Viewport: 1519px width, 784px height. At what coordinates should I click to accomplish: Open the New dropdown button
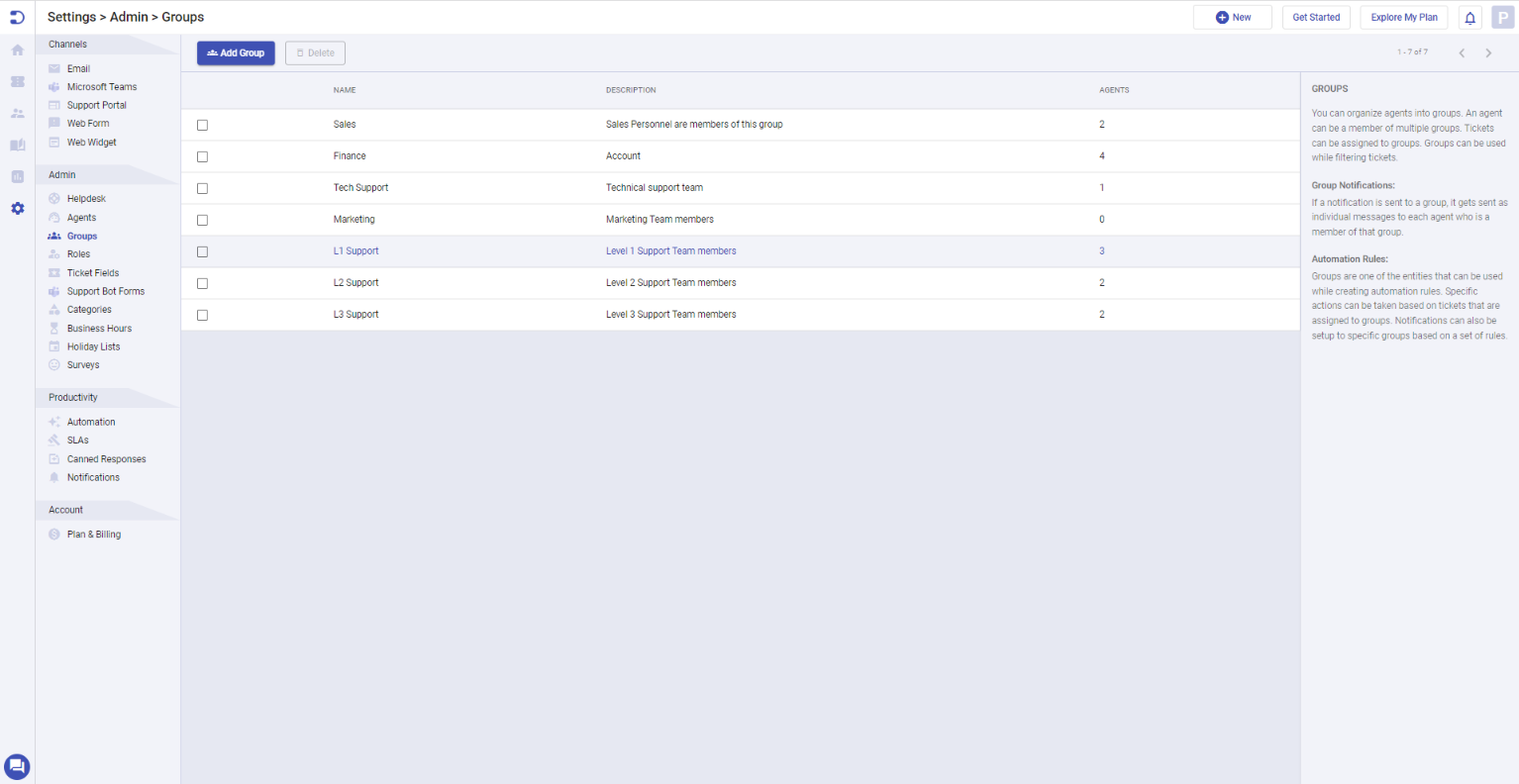1233,18
